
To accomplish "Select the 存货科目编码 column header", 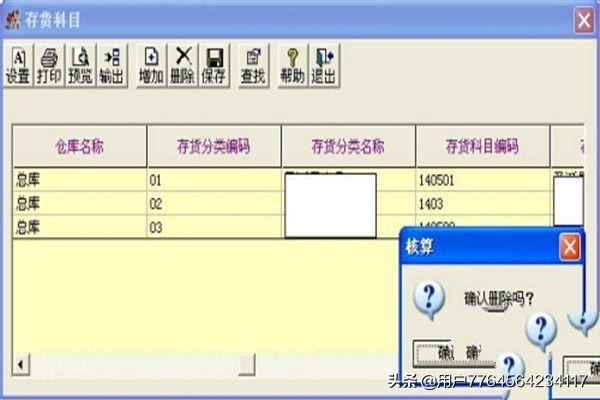I will (483, 146).
